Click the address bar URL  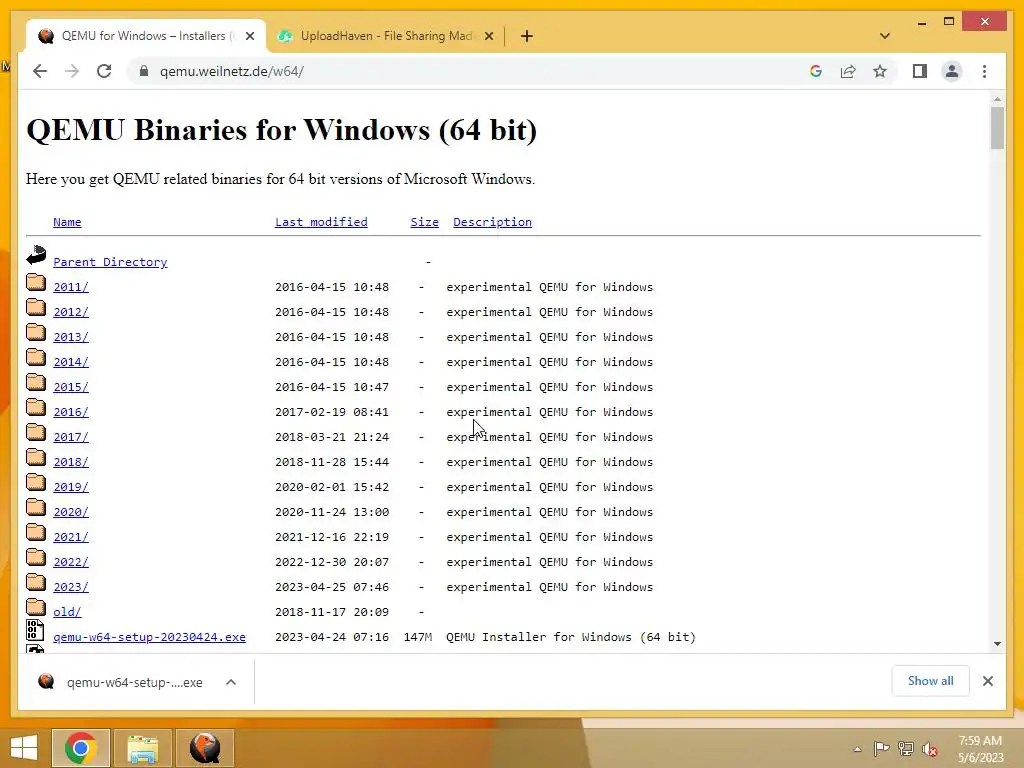coord(232,71)
